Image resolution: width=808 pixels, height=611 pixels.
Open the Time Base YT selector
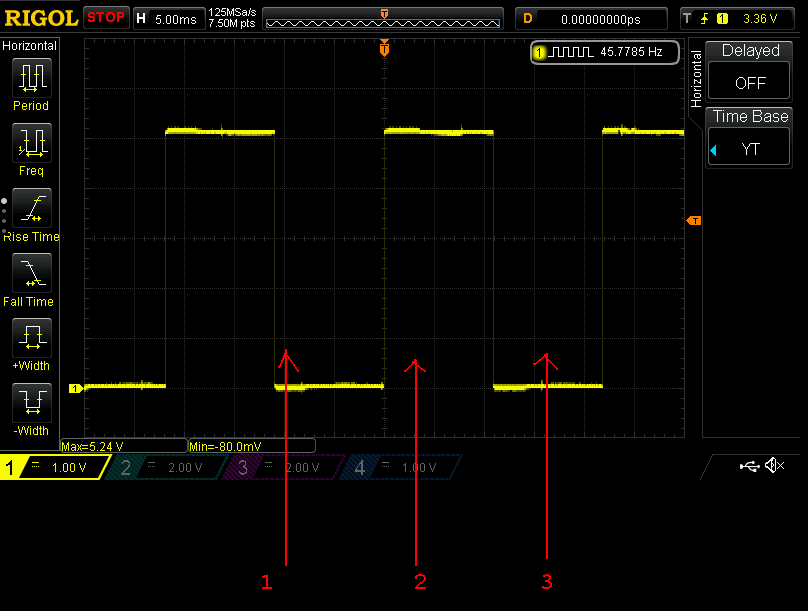pos(749,147)
